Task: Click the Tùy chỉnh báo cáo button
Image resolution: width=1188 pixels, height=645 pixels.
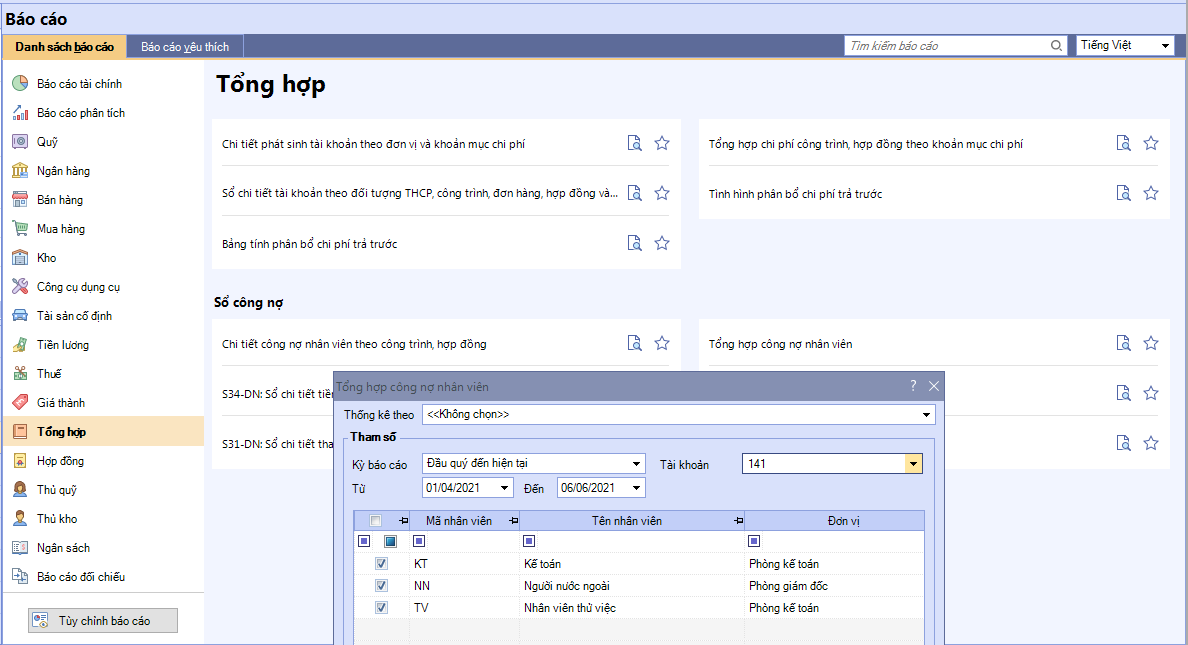Action: pyautogui.click(x=103, y=621)
